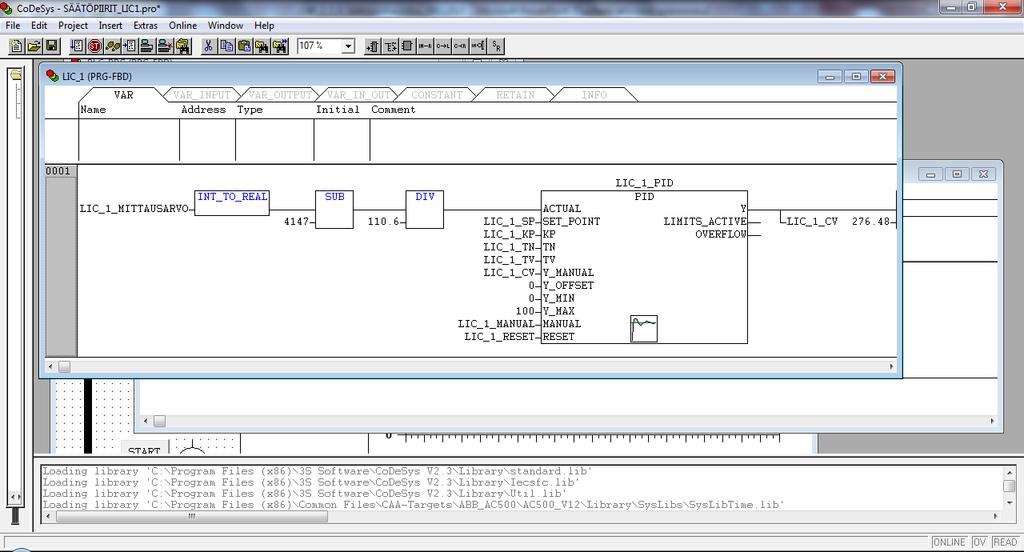1024x552 pixels.
Task: Click the message window horizontal scrollbar thumb
Action: tap(192, 516)
